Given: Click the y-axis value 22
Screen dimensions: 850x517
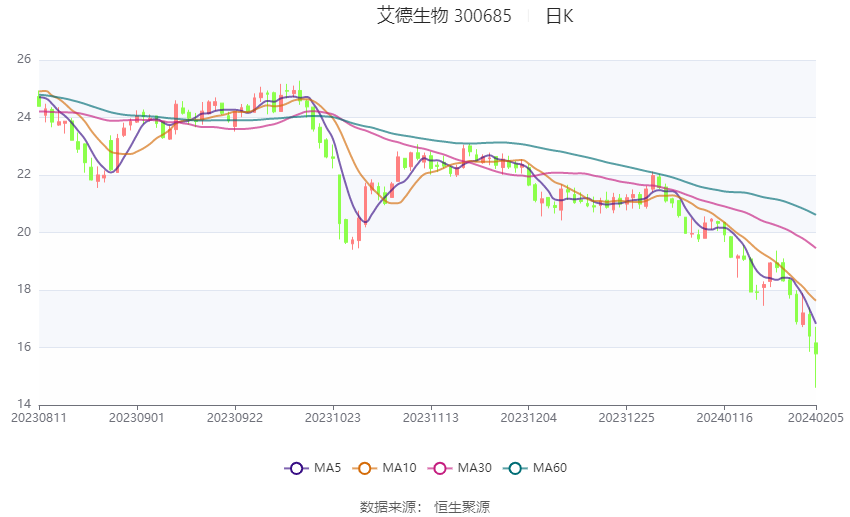Looking at the screenshot, I should point(24,174).
